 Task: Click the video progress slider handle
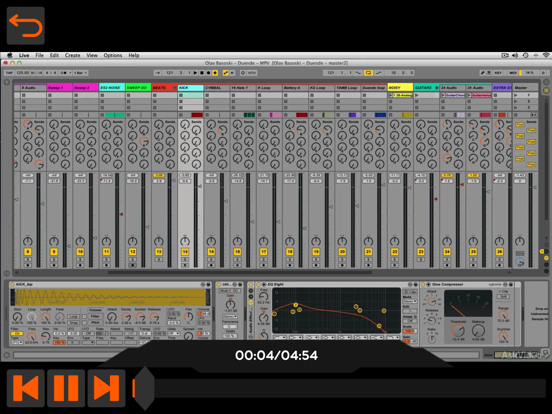pyautogui.click(x=144, y=388)
